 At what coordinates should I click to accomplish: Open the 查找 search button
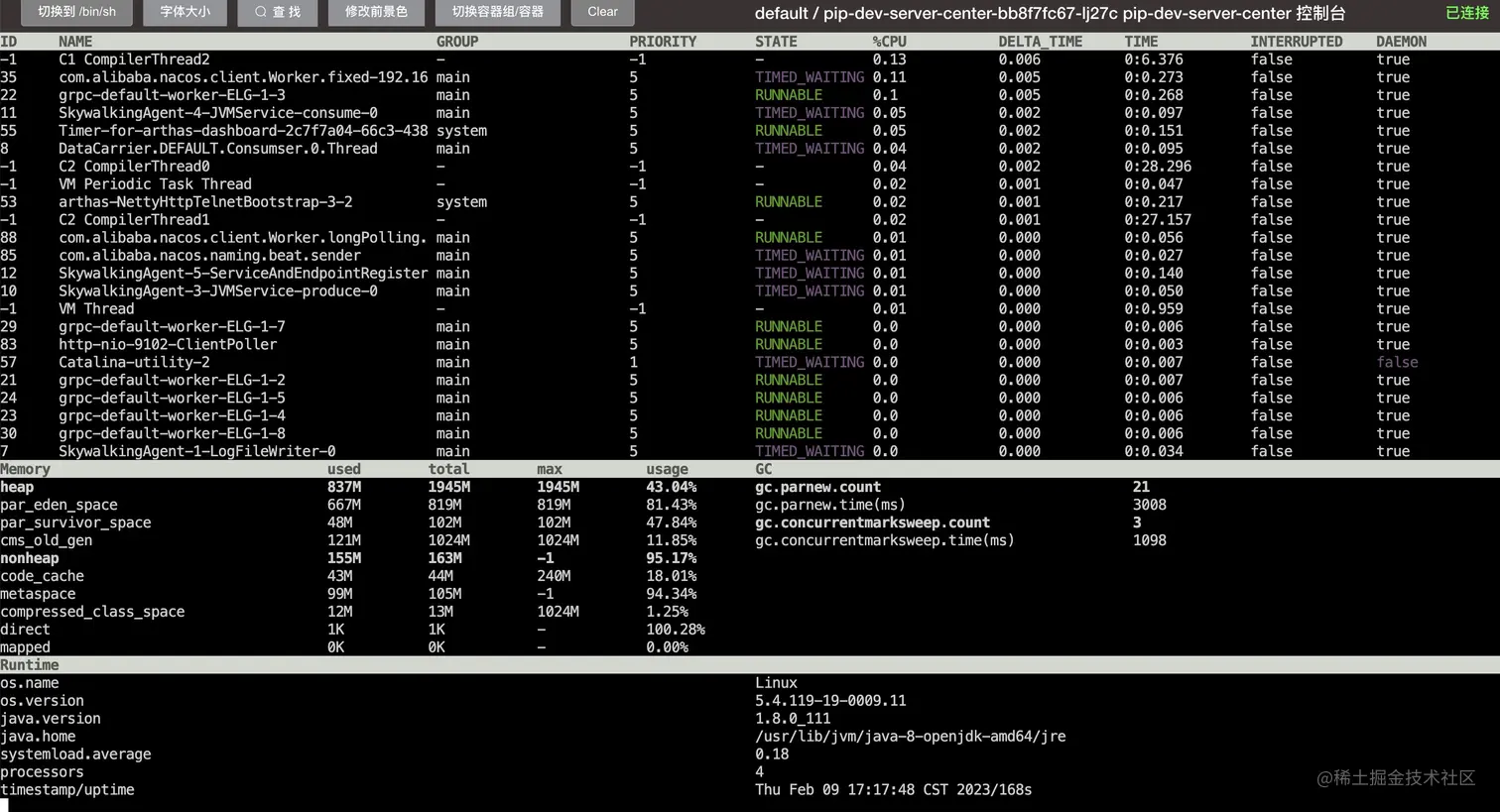coord(278,12)
